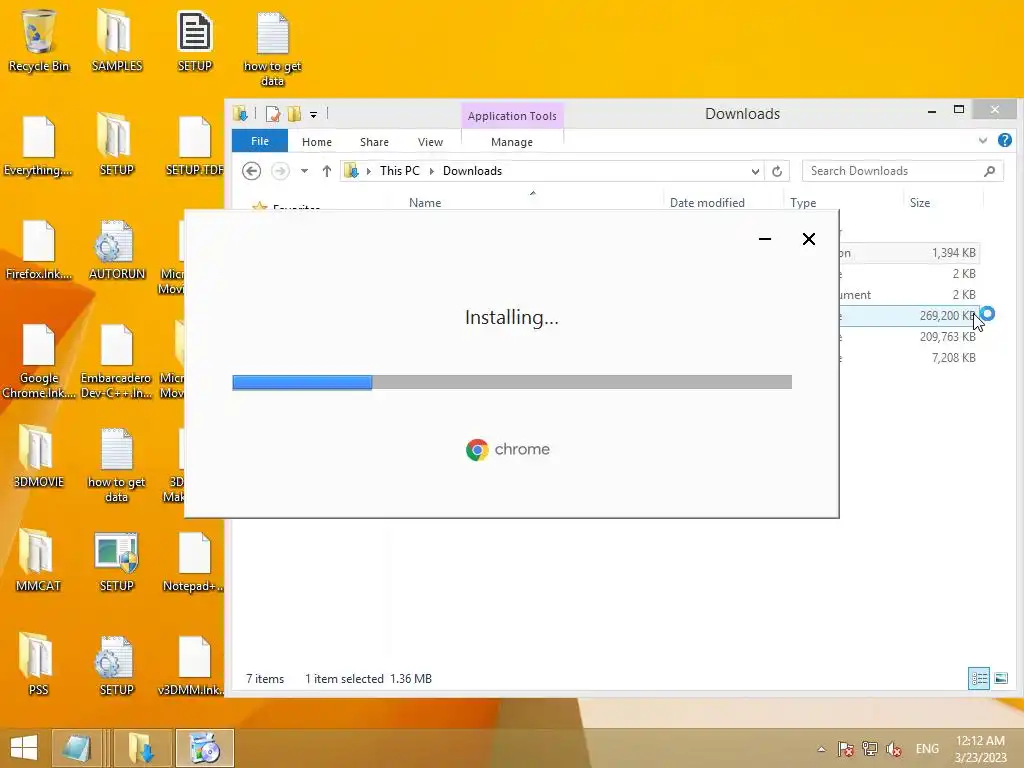Switch to the View ribbon tab
The image size is (1024, 768).
pos(430,142)
